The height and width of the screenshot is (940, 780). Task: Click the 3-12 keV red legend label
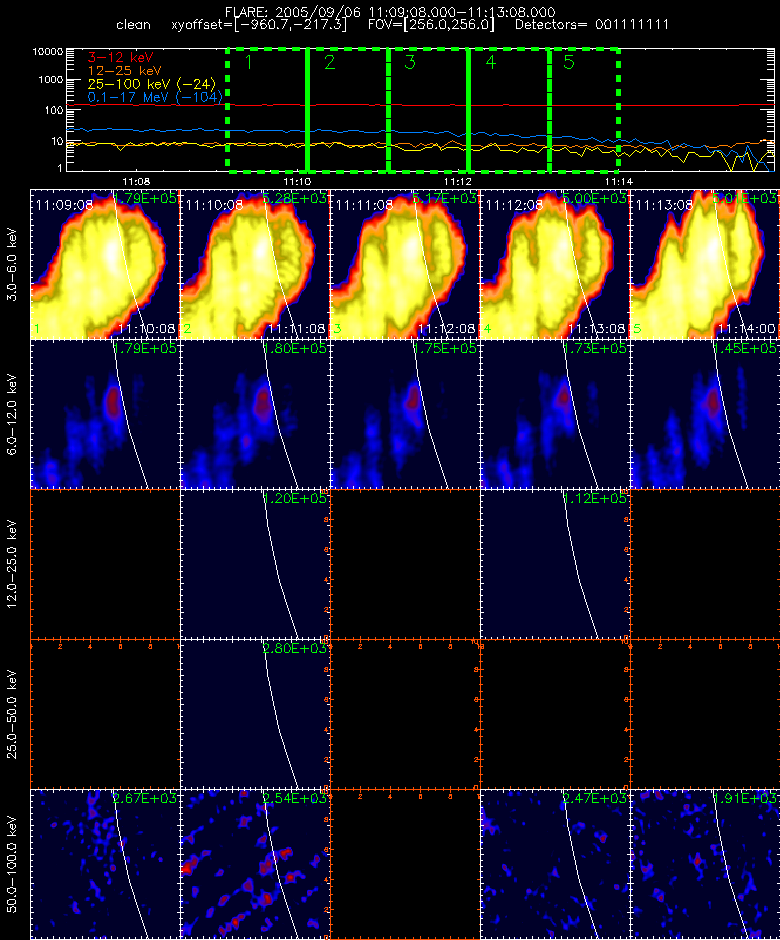[x=121, y=58]
